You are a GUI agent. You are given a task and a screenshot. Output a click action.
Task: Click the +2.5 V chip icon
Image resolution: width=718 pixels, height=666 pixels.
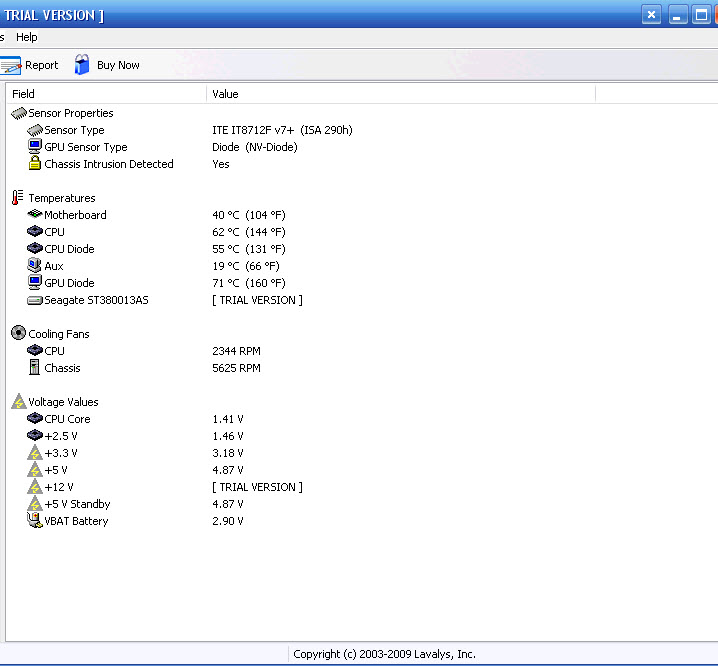[35, 435]
